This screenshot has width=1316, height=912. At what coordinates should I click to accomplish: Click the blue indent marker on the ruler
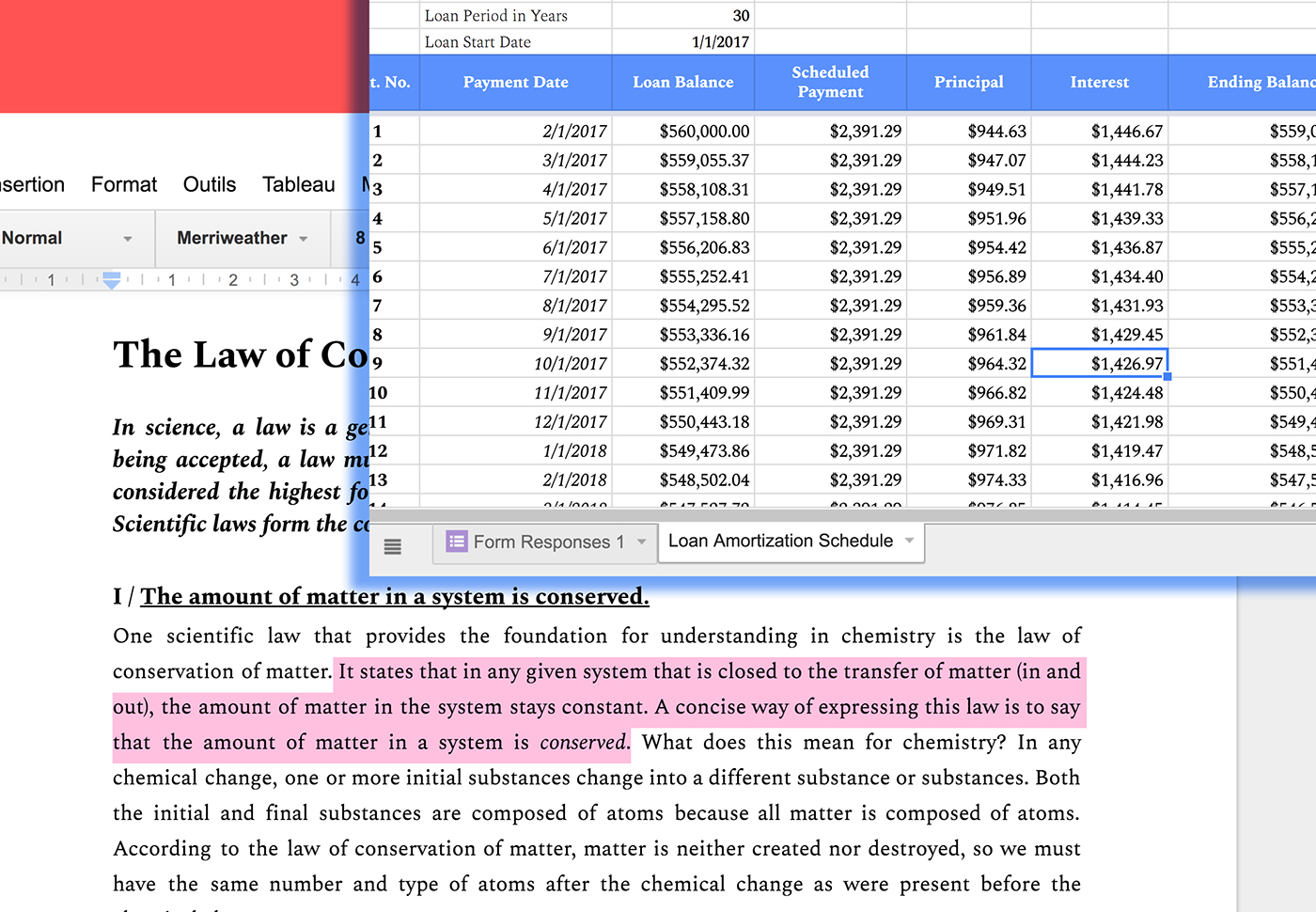[111, 279]
